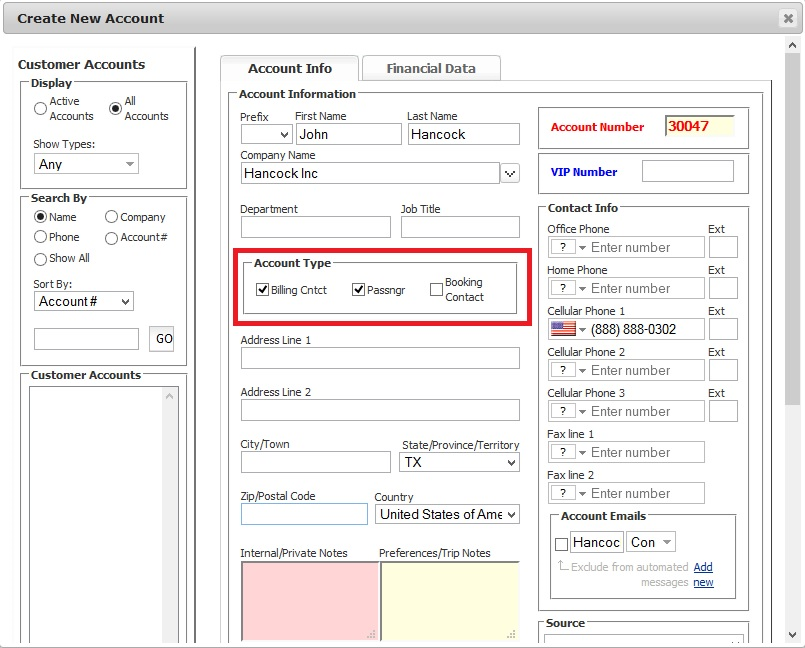Click the country code box for Home Phone

(x=563, y=288)
